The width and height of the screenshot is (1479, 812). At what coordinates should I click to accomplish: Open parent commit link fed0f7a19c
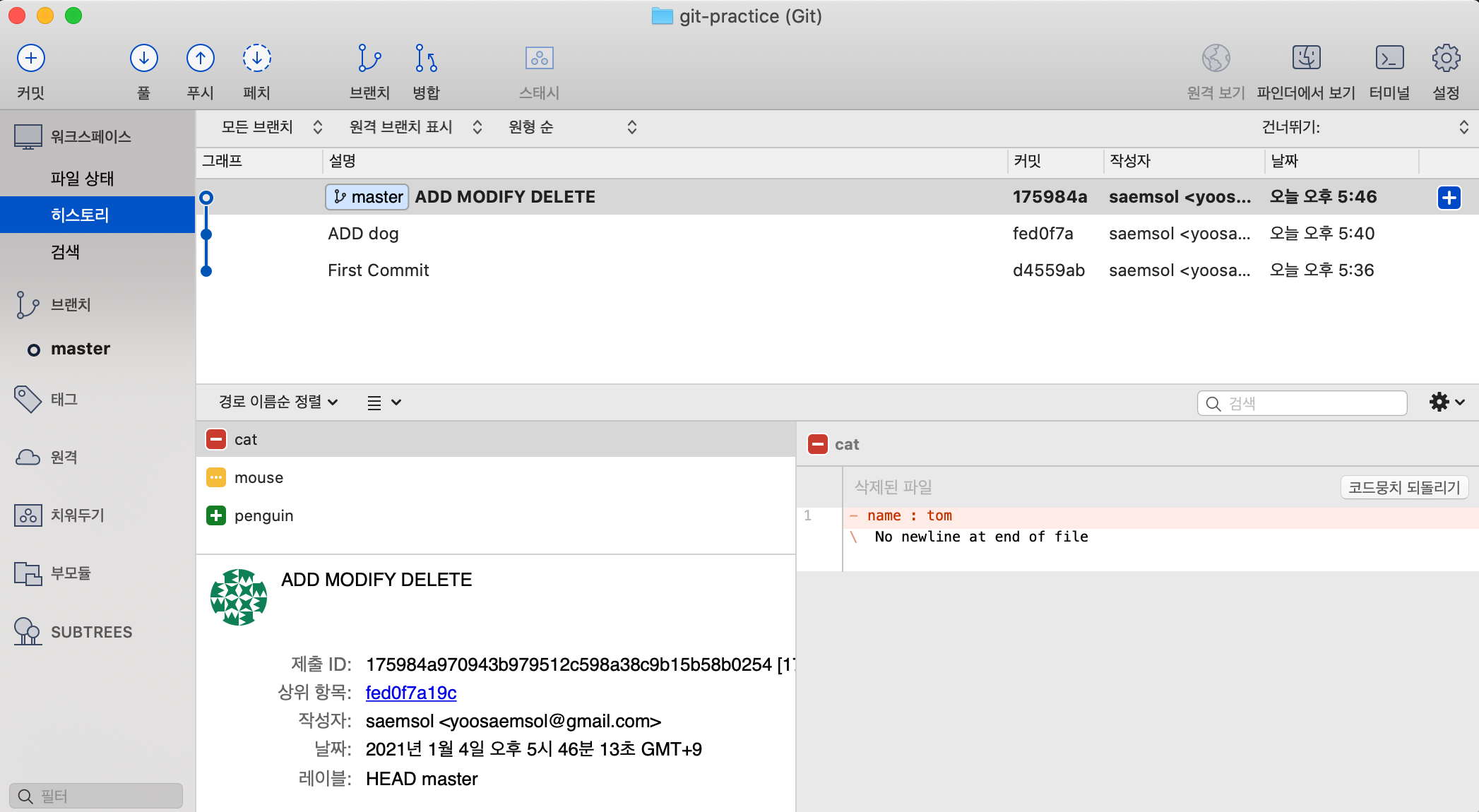[x=411, y=693]
